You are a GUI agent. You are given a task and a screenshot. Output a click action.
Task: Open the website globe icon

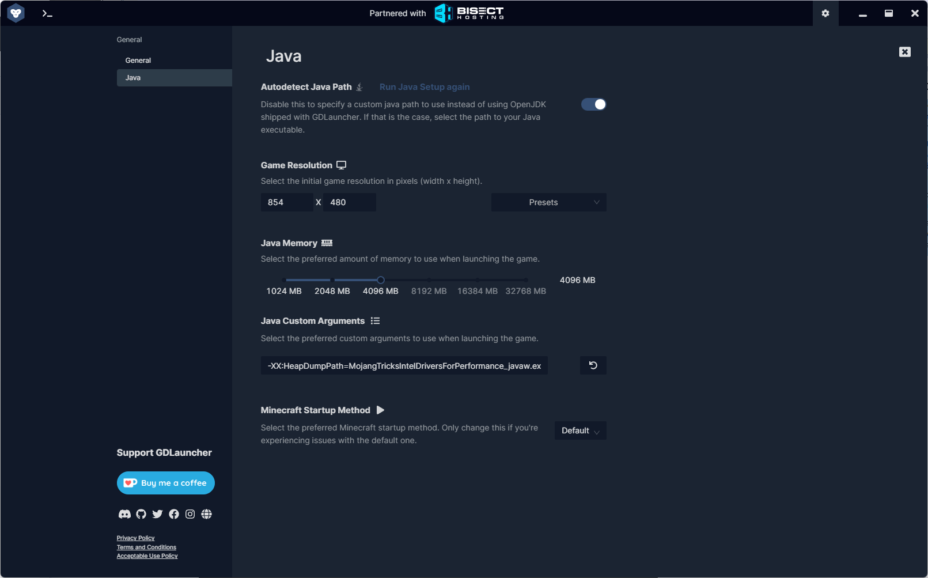(x=206, y=514)
